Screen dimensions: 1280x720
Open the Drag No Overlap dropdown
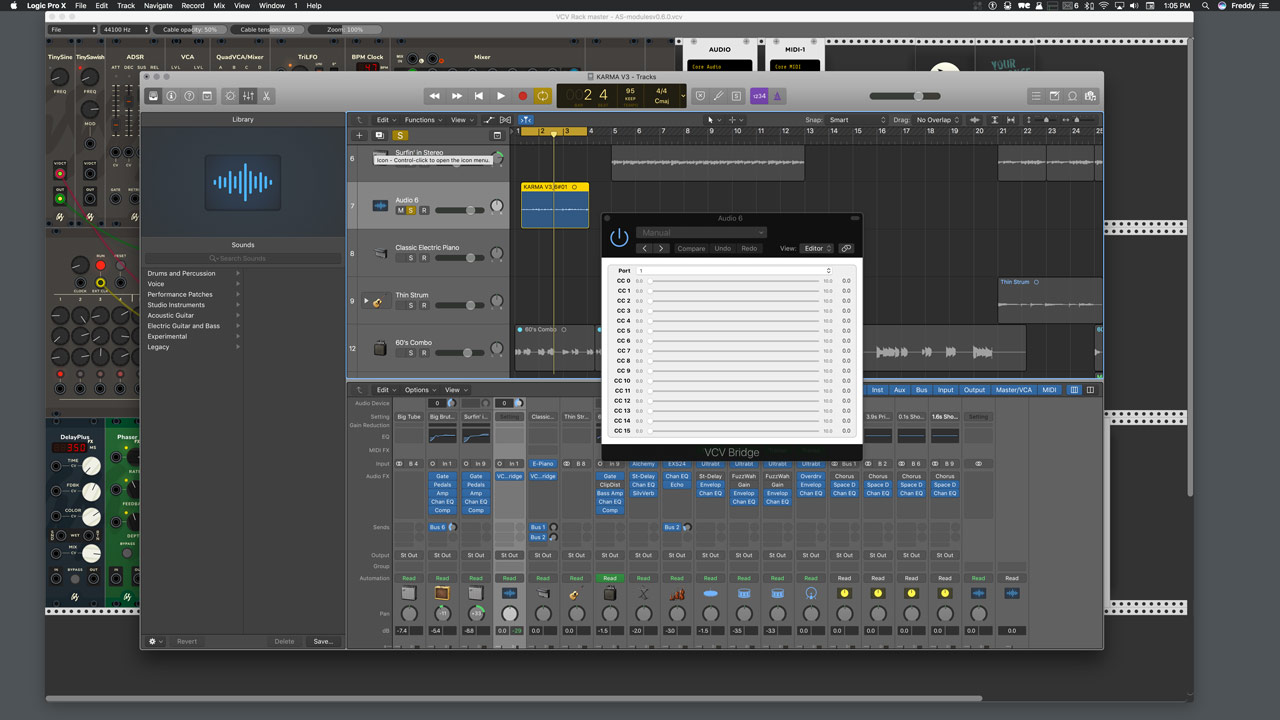tap(939, 120)
